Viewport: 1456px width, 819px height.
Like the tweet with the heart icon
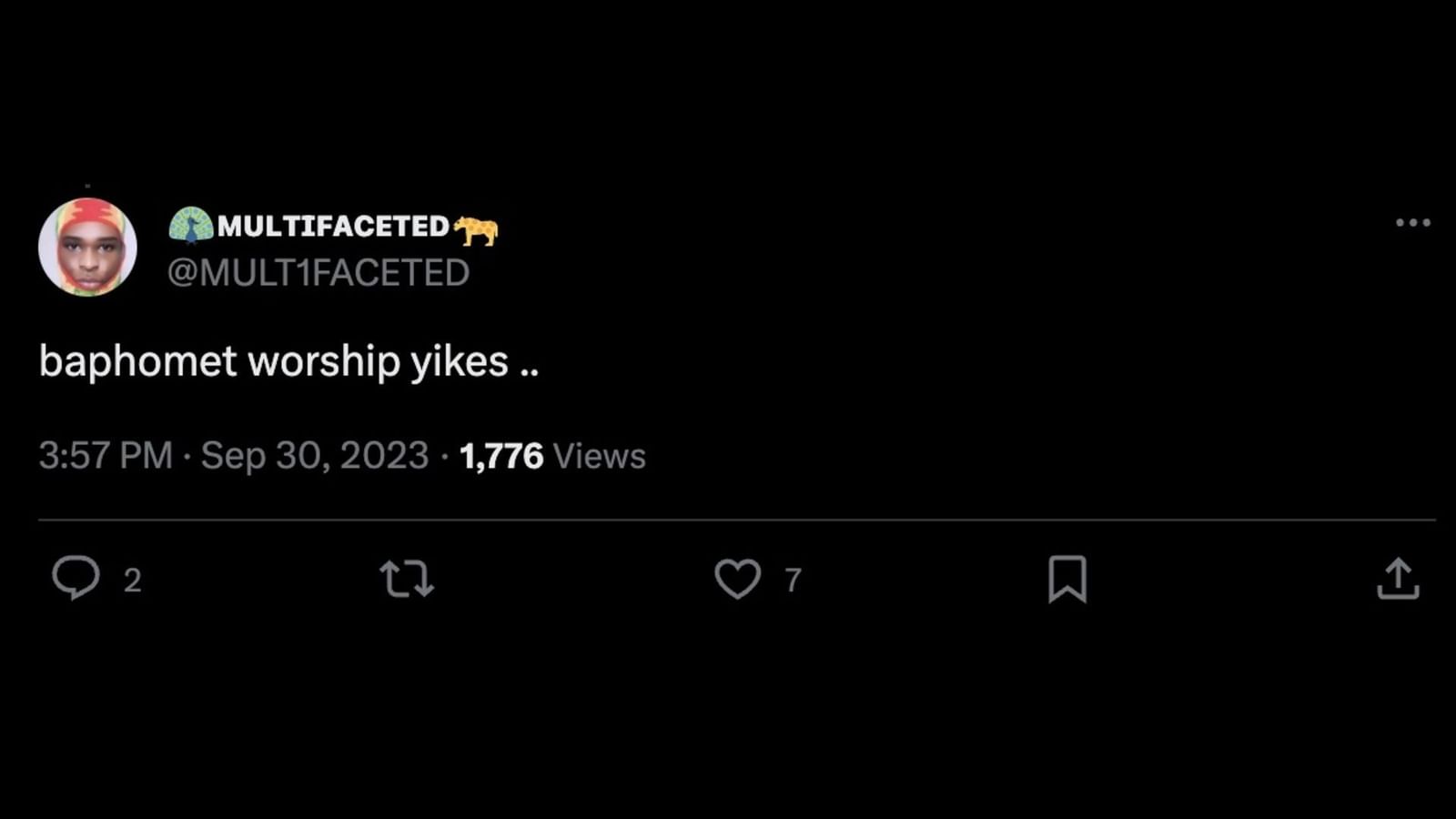[x=737, y=579]
